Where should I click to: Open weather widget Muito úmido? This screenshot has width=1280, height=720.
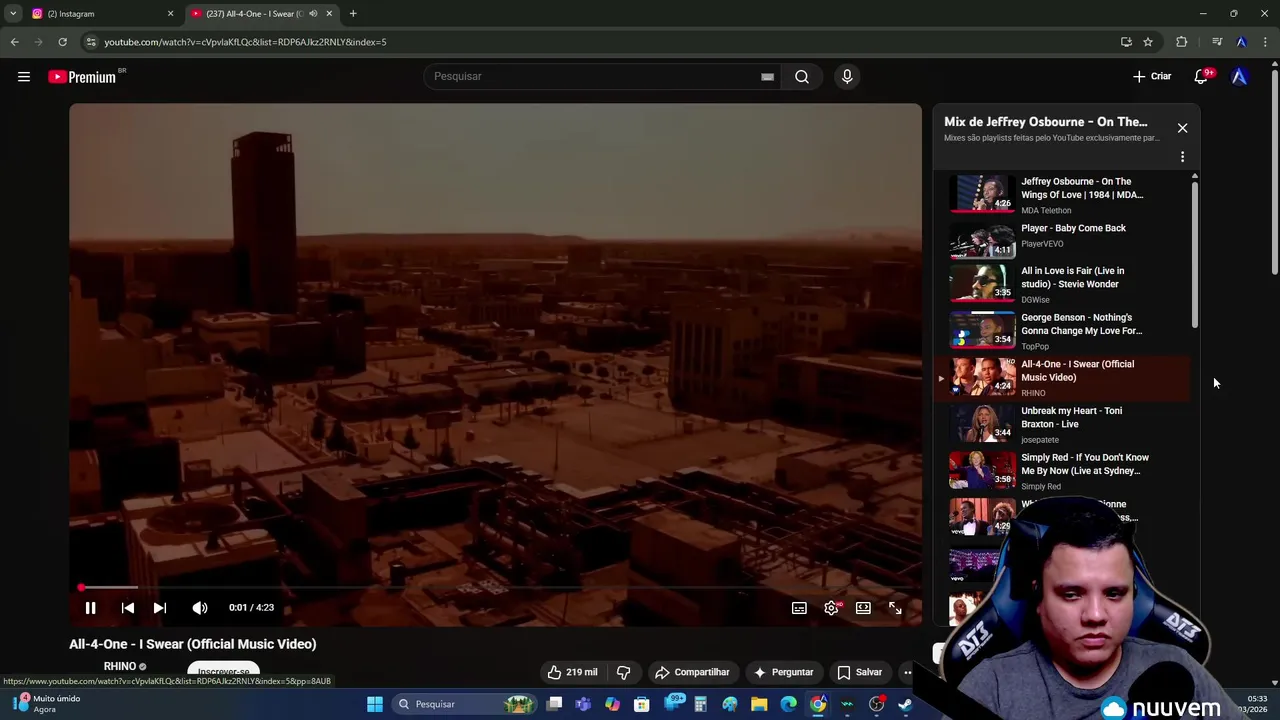(x=45, y=704)
